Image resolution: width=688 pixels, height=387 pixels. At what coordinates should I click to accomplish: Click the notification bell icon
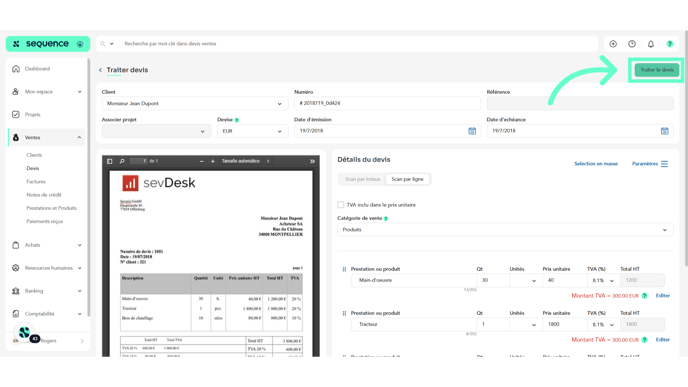tap(651, 44)
